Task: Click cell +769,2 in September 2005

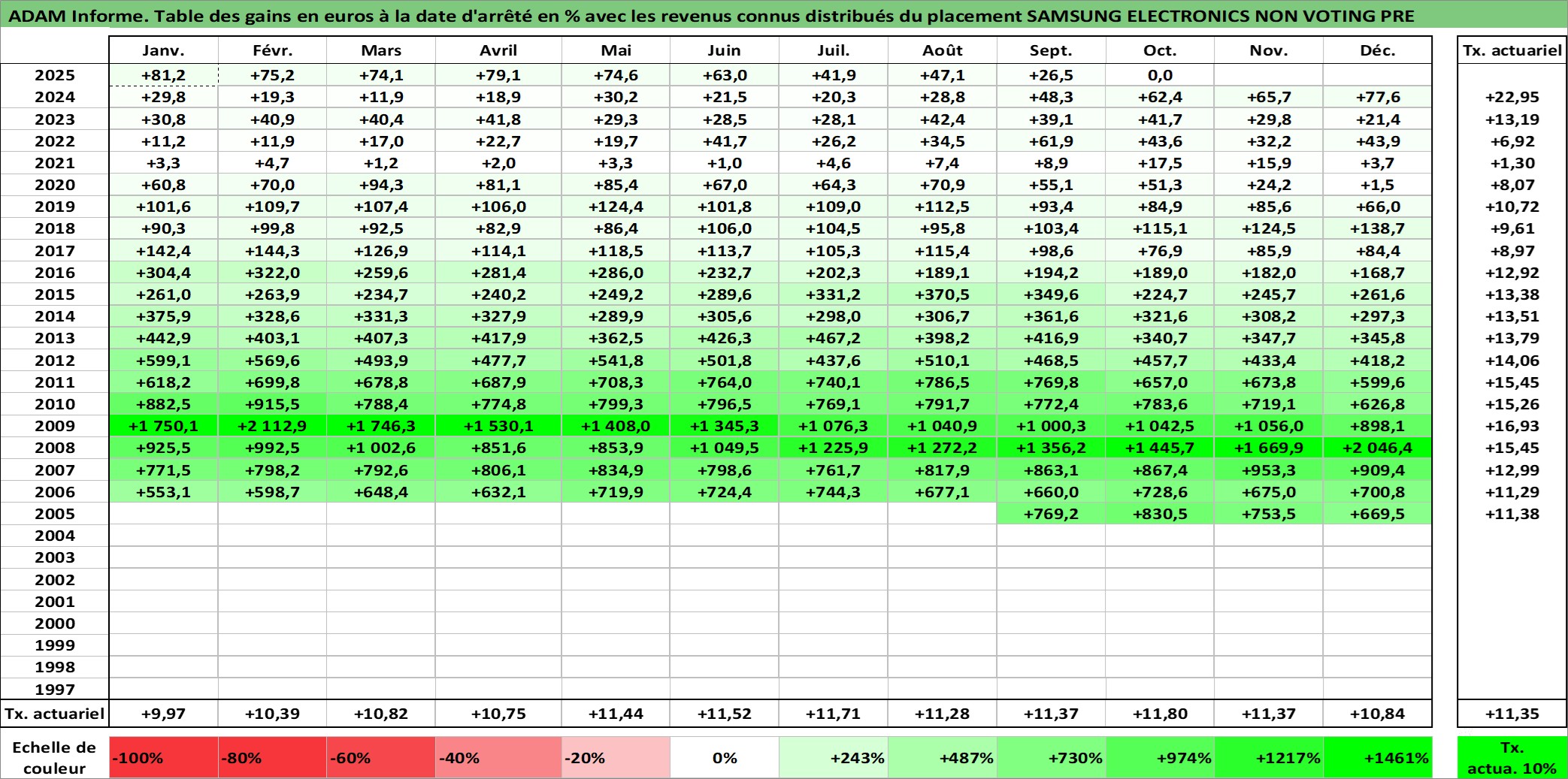Action: click(1051, 514)
